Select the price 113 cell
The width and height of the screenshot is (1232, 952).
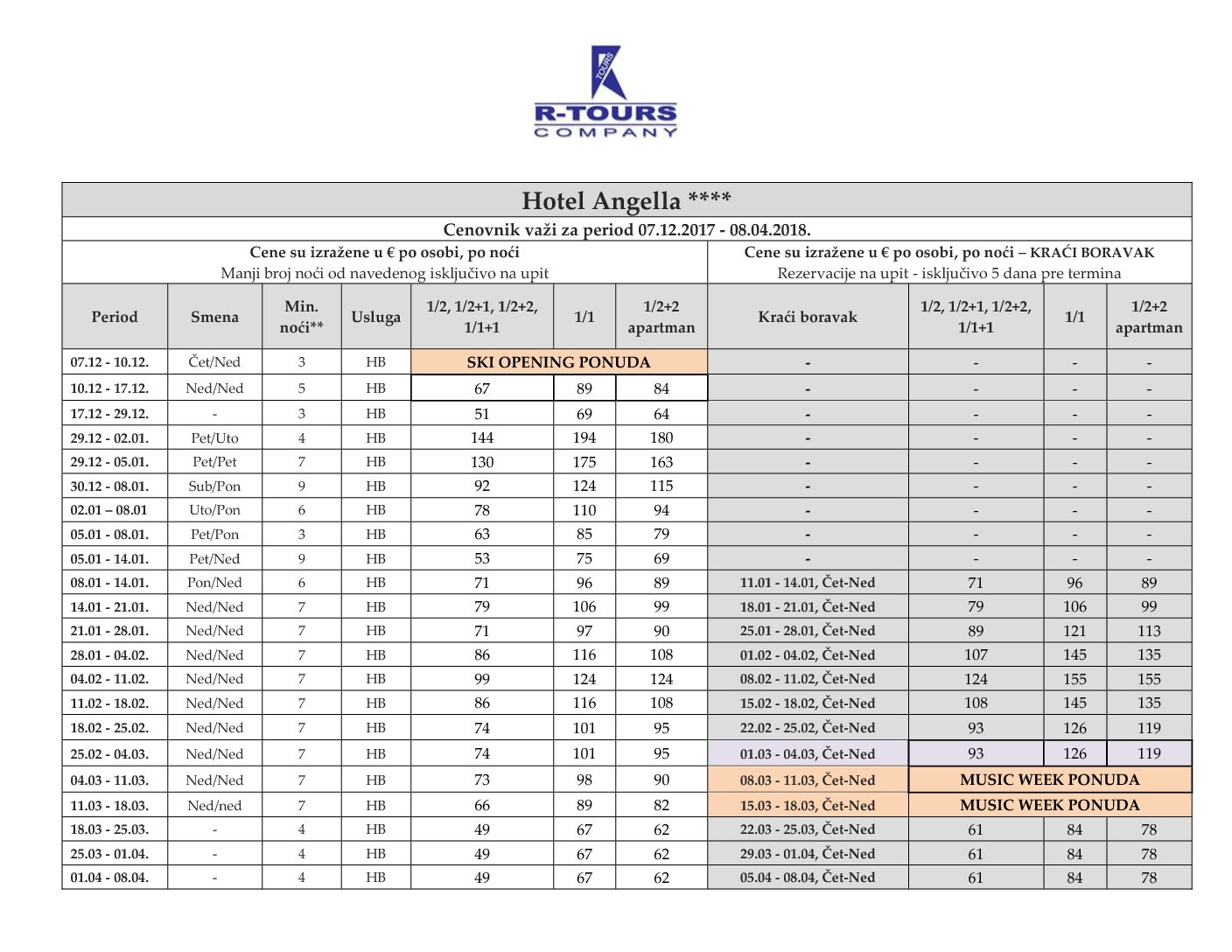(x=1149, y=631)
